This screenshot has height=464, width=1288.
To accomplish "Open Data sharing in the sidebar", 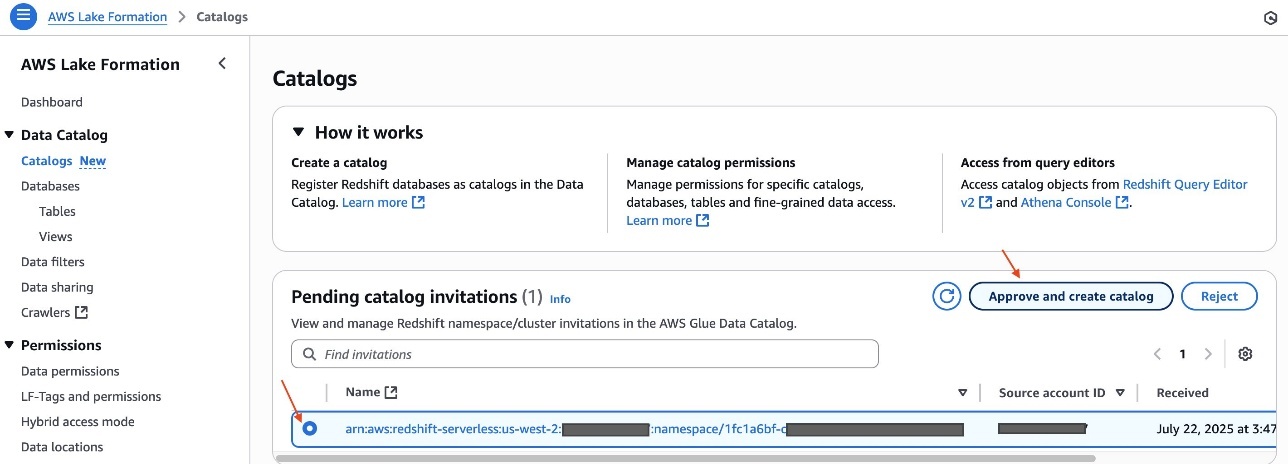I will coord(57,287).
